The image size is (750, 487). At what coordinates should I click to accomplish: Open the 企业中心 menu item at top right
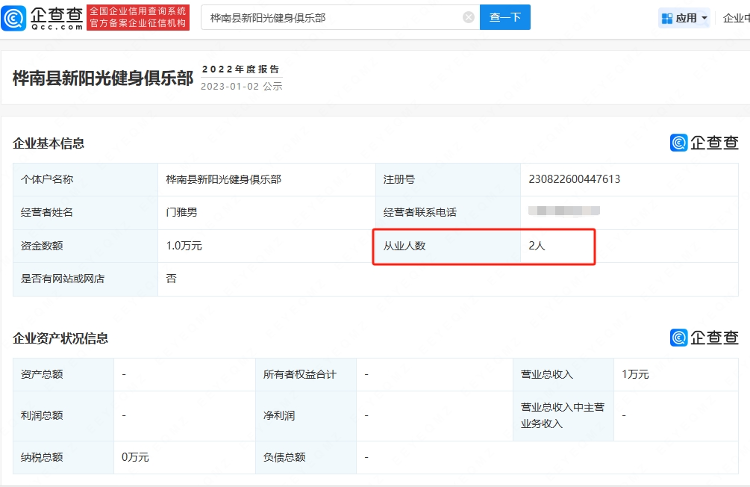pyautogui.click(x=736, y=18)
